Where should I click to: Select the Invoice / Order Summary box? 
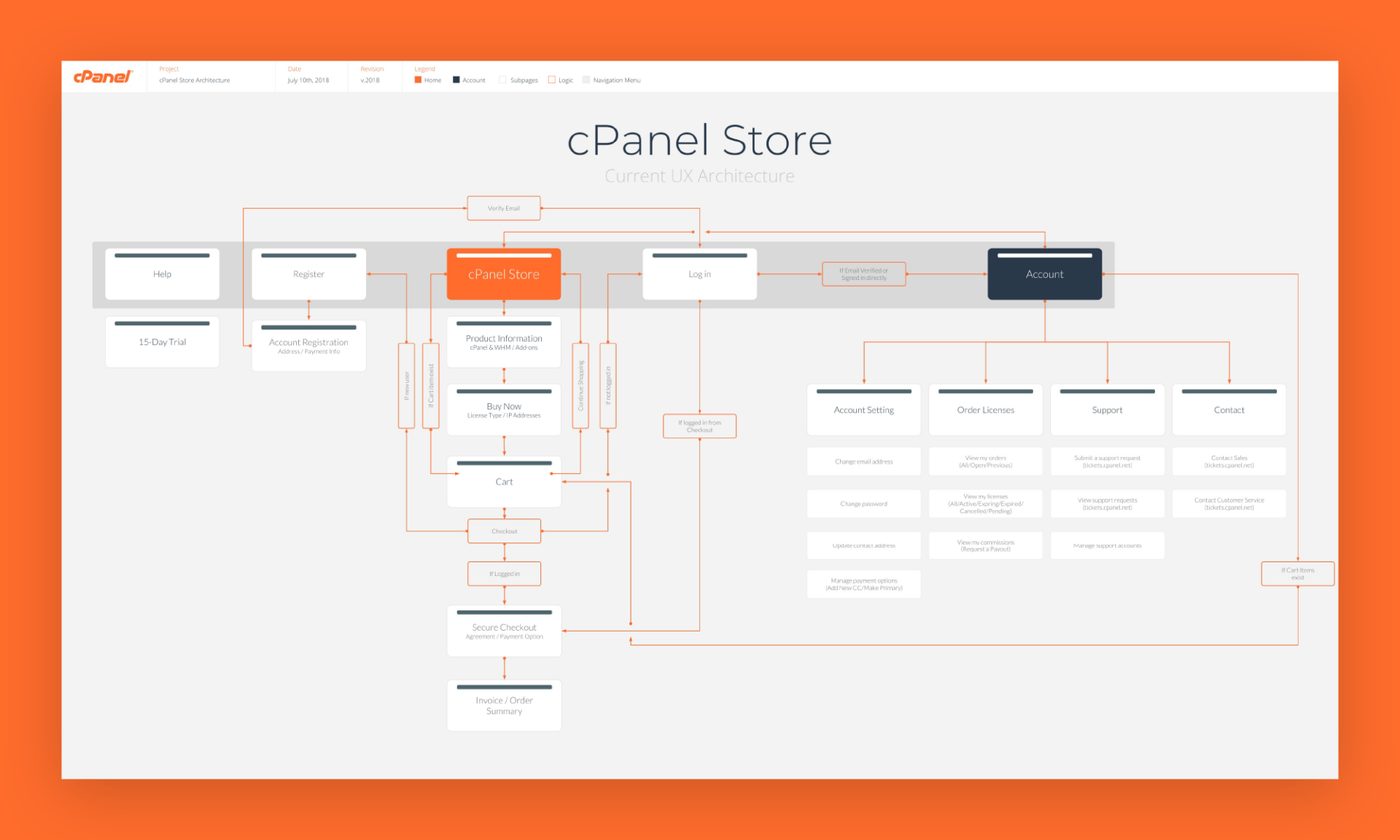(504, 705)
